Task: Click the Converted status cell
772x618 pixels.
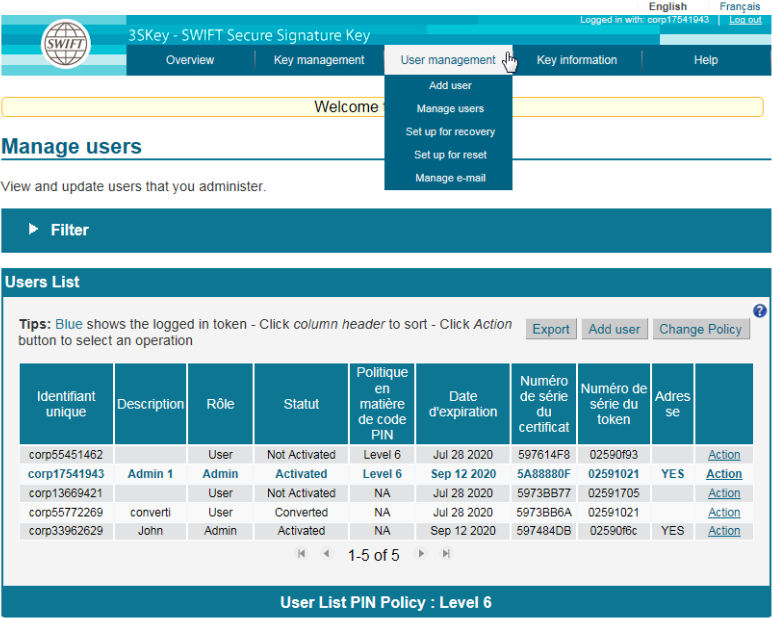Action: coord(301,513)
